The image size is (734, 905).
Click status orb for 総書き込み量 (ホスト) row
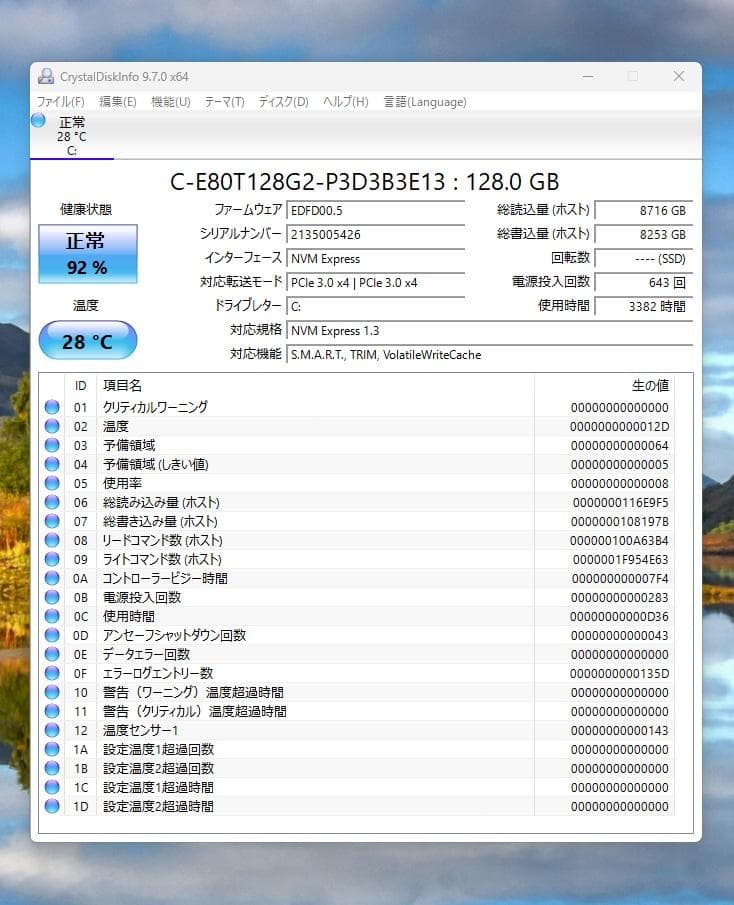[52, 521]
